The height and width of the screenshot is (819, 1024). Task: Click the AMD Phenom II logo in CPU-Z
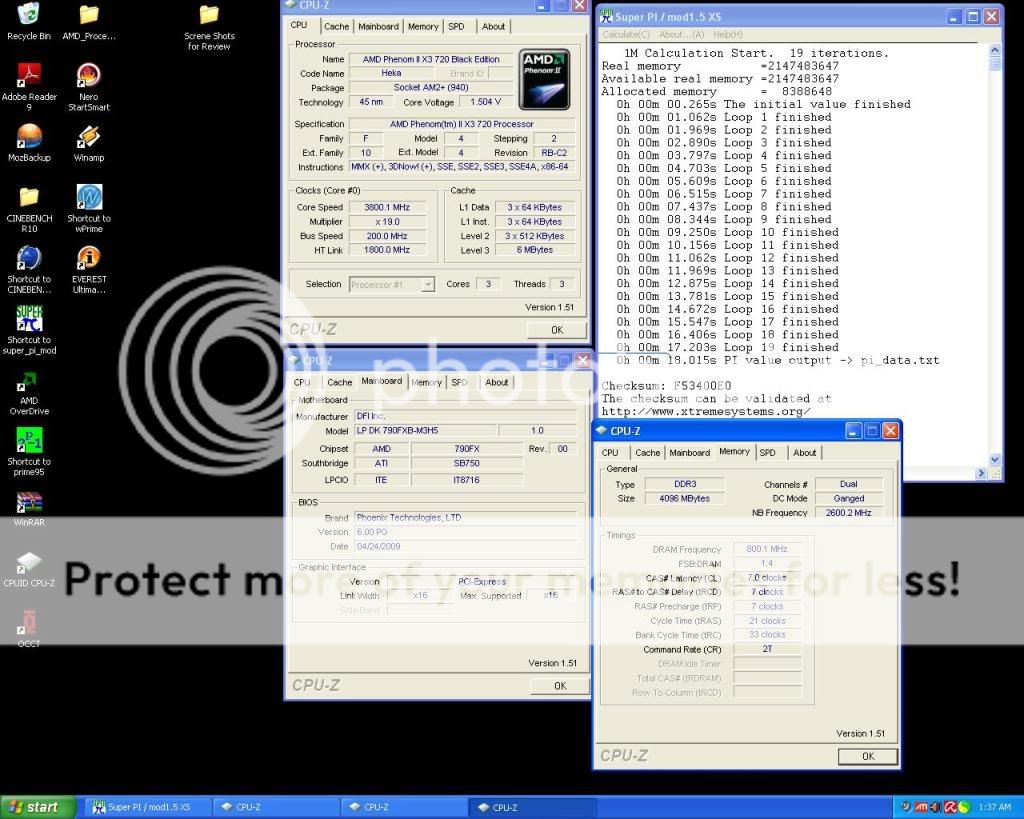pyautogui.click(x=544, y=79)
